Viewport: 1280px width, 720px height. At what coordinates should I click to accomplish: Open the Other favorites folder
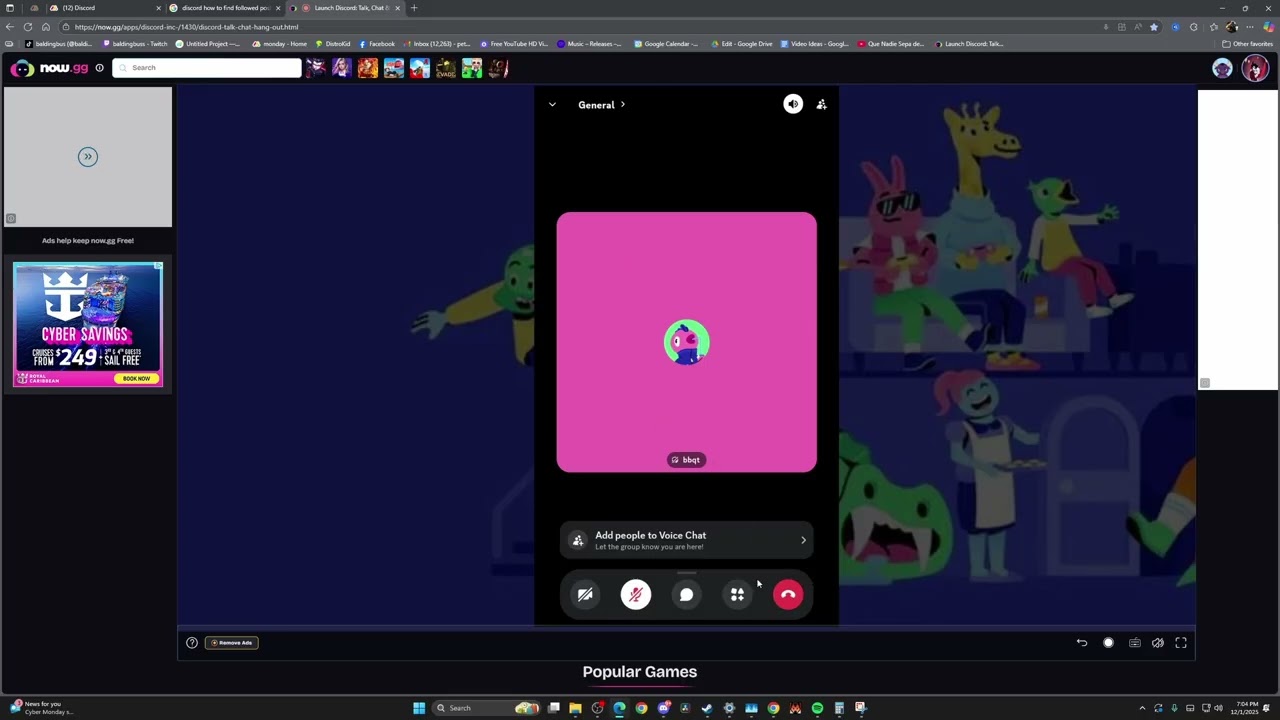point(1247,44)
